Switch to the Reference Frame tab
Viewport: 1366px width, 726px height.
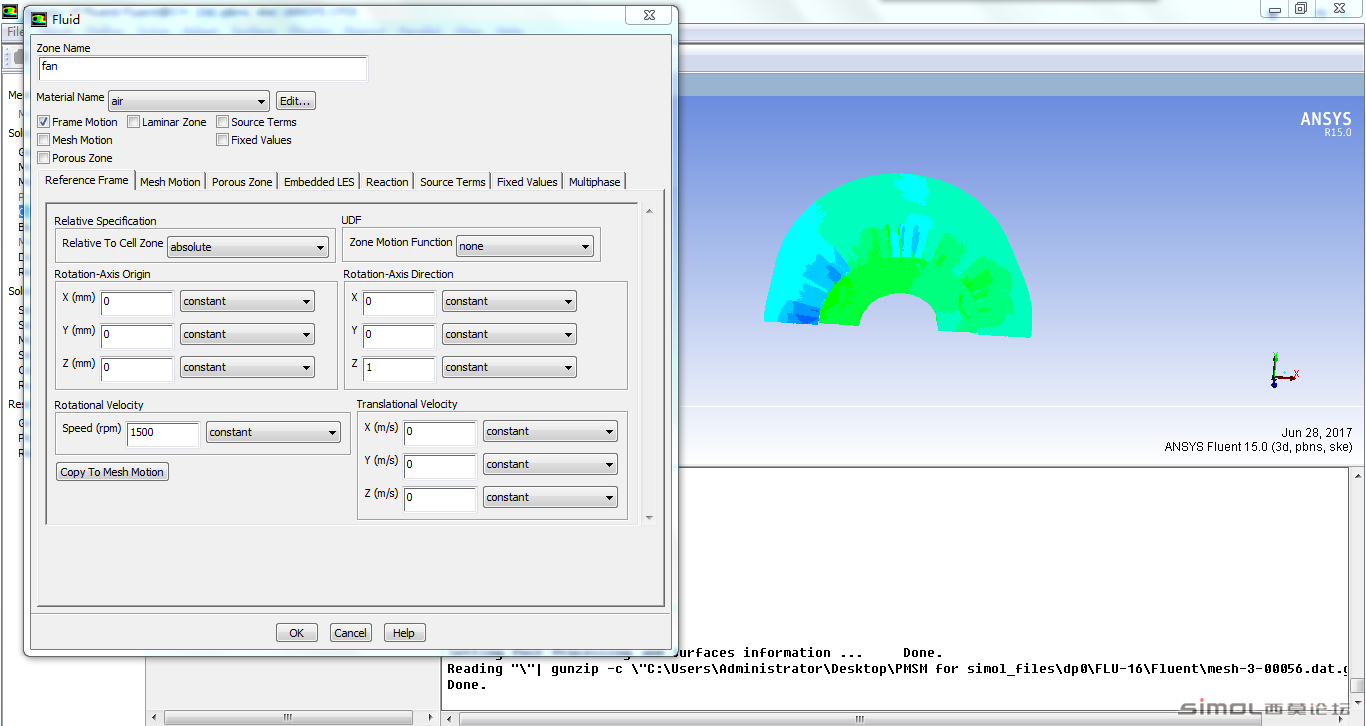point(87,180)
